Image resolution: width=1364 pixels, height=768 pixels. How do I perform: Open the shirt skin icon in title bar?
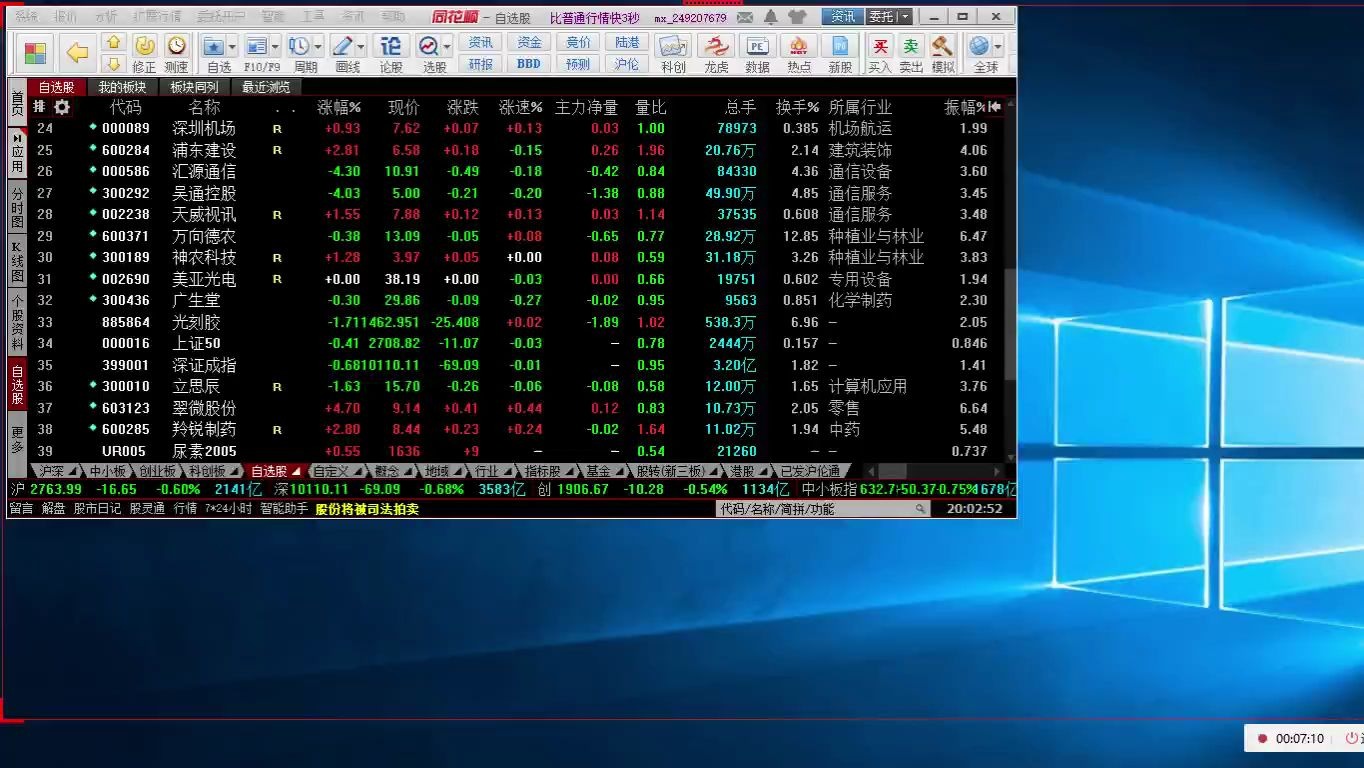tap(797, 17)
